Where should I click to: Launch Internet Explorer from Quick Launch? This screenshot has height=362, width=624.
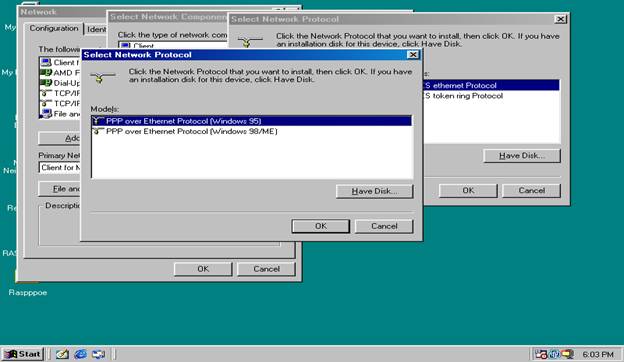click(81, 354)
